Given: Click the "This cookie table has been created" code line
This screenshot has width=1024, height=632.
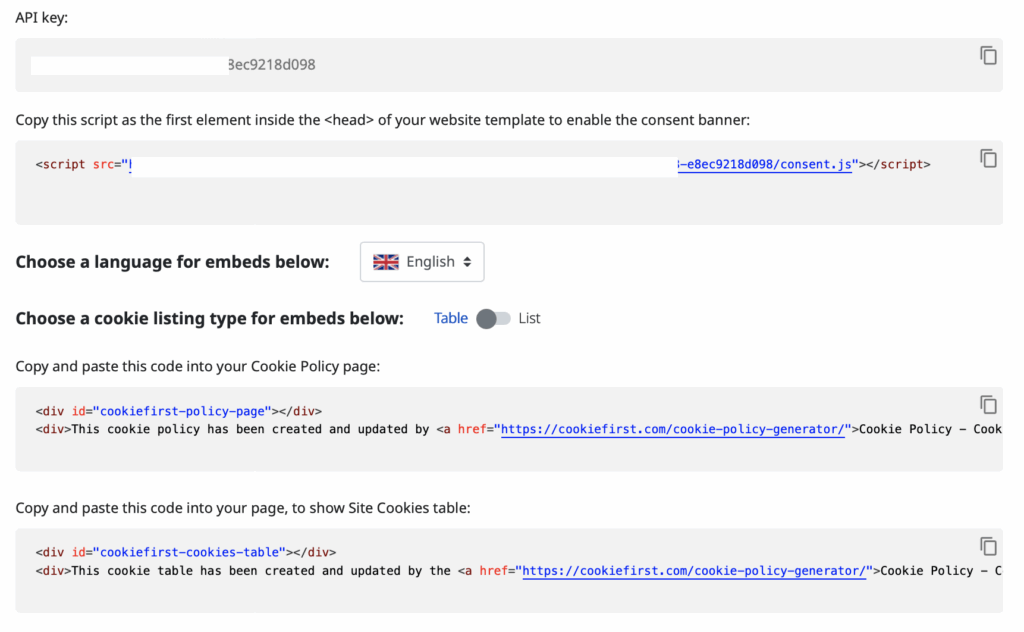Looking at the screenshot, I should click(250, 571).
